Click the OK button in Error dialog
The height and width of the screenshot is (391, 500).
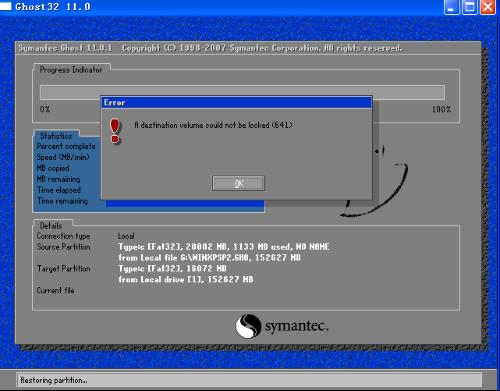tap(238, 183)
